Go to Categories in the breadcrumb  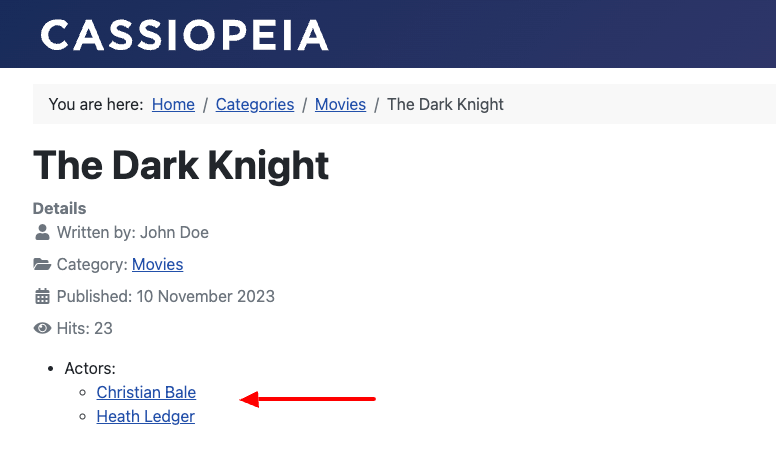(x=255, y=104)
